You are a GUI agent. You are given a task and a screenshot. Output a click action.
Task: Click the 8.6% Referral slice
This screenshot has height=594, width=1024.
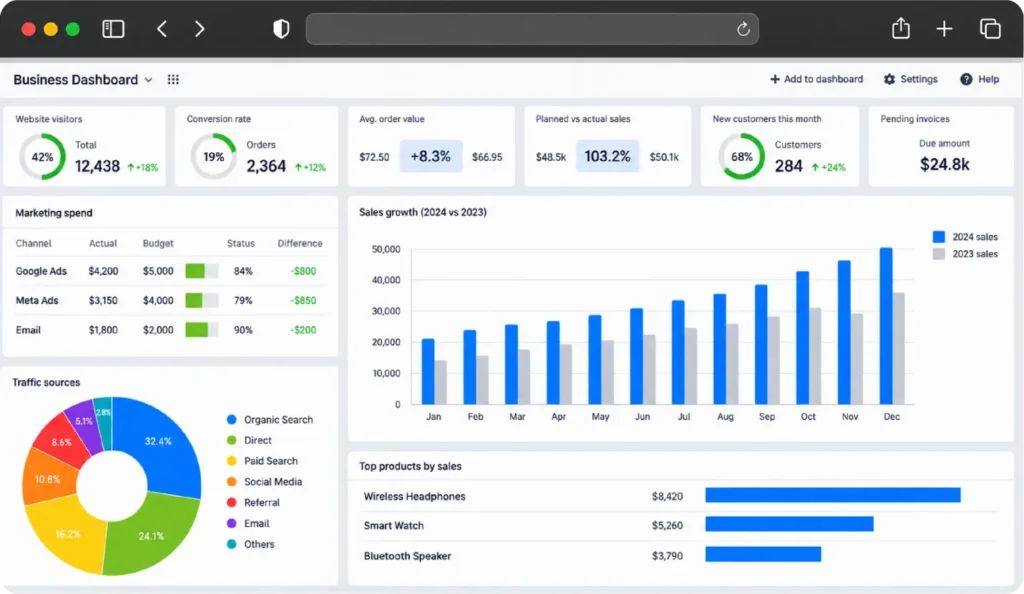pos(60,442)
